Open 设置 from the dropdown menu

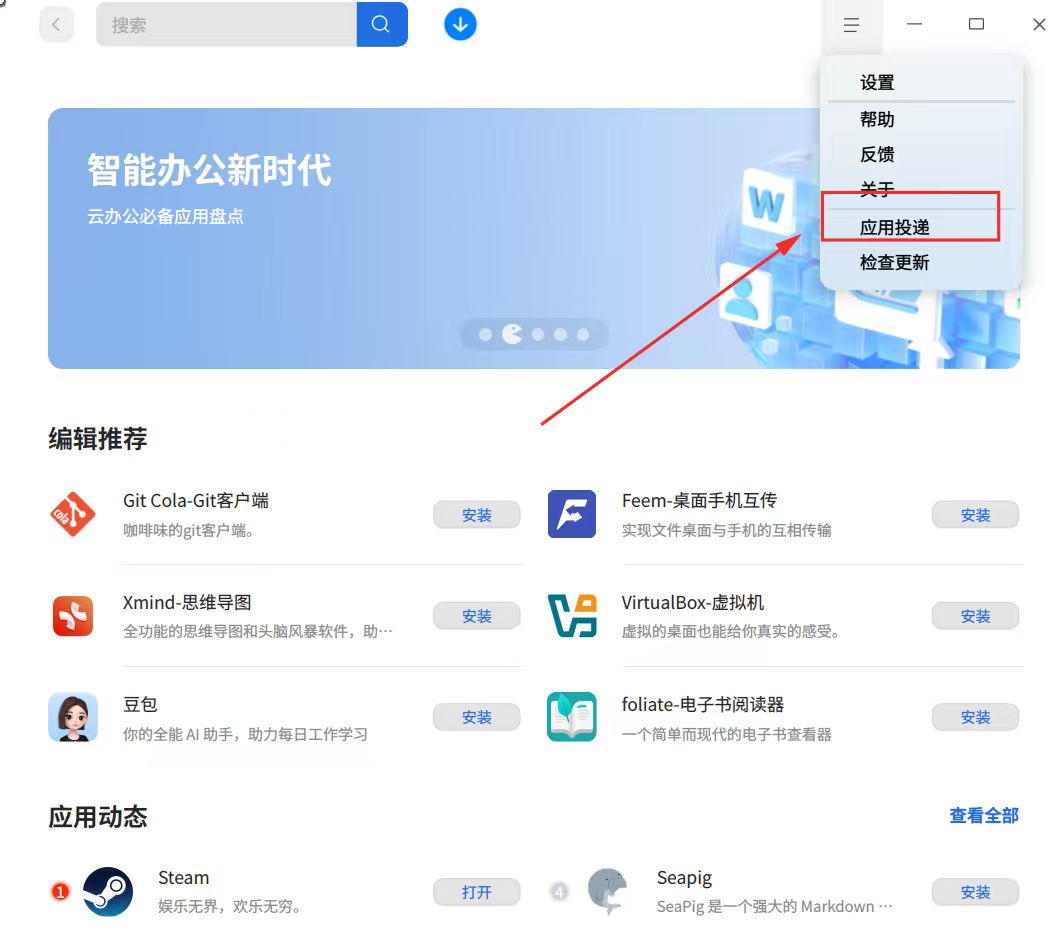tap(878, 82)
